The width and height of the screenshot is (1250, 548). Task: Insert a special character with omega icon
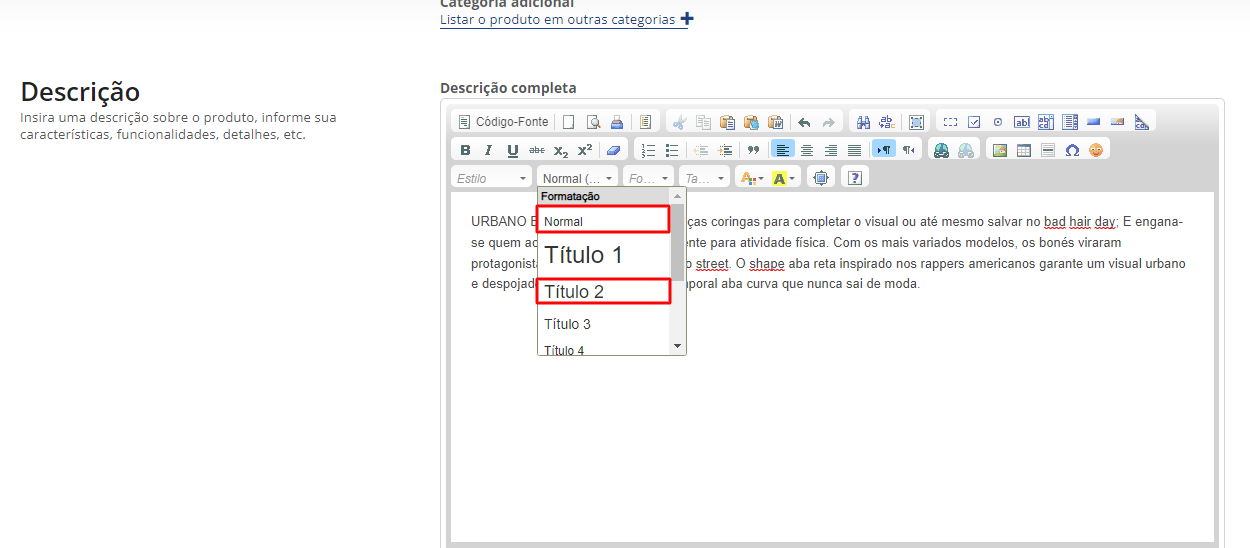(x=1072, y=150)
